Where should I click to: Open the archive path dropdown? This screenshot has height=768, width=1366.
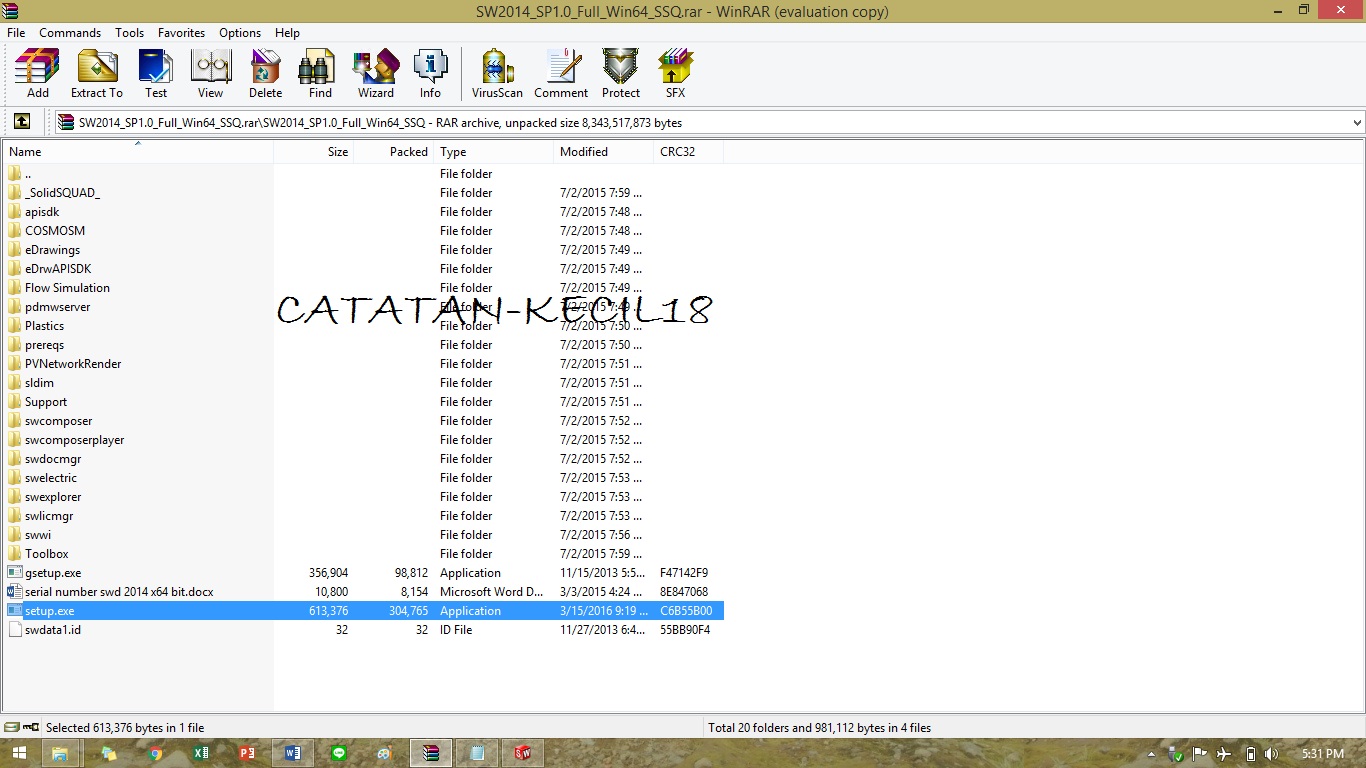tap(1357, 123)
